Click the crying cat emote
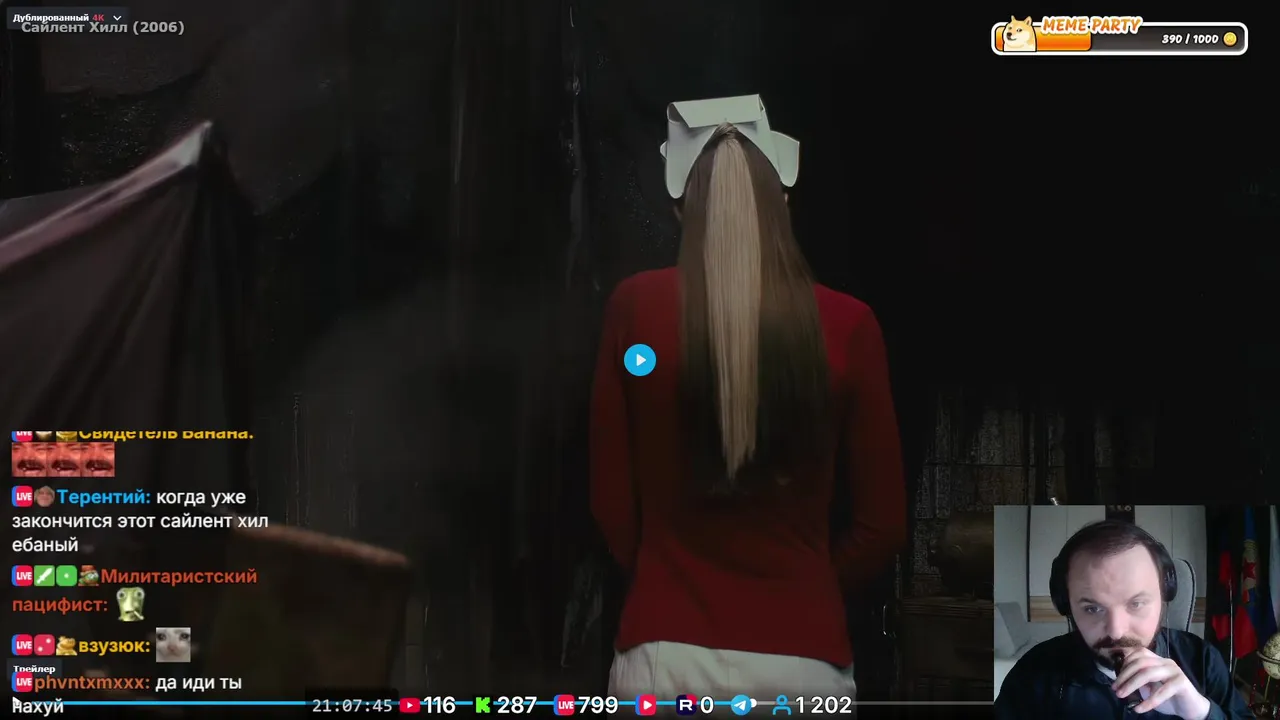 173,645
